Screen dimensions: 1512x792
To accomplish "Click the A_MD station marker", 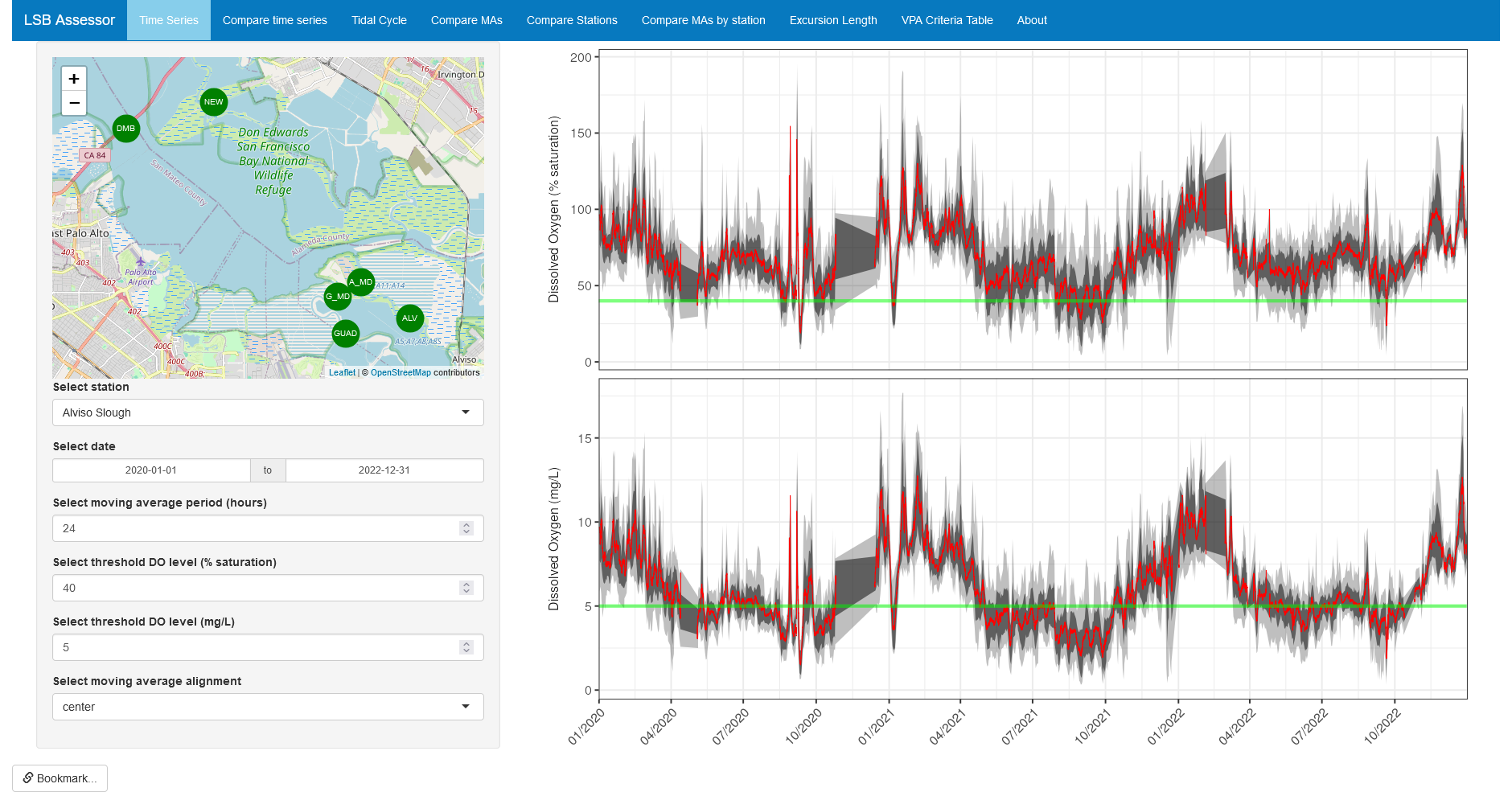I will coord(361,282).
